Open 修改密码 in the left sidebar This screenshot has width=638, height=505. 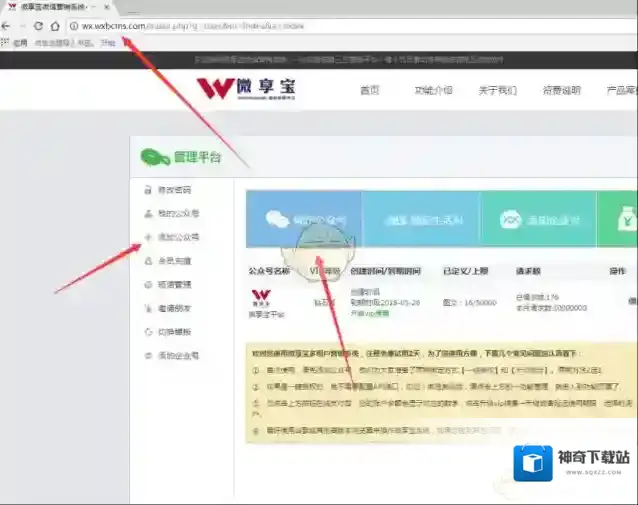click(x=173, y=190)
